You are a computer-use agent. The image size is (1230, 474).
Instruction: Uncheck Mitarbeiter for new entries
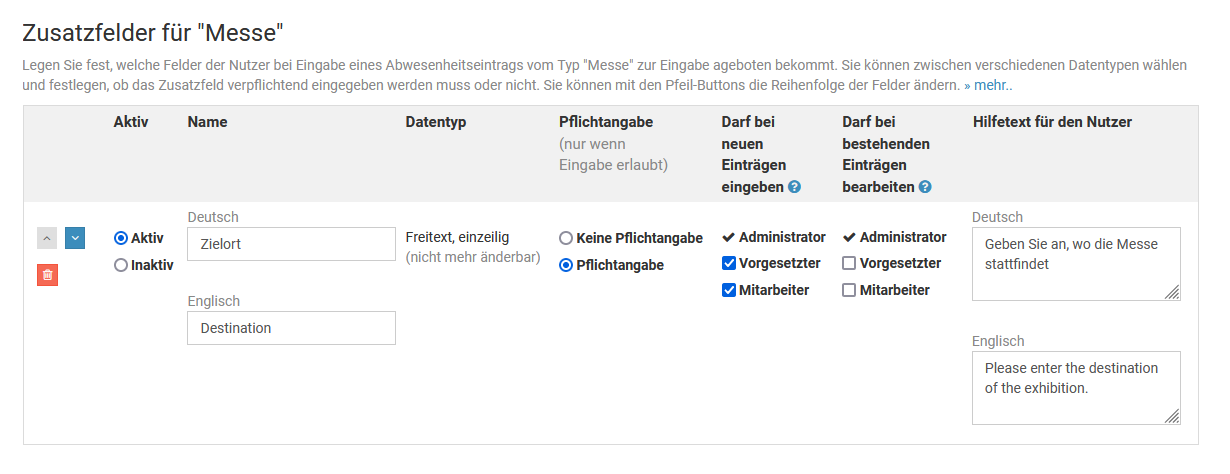729,290
